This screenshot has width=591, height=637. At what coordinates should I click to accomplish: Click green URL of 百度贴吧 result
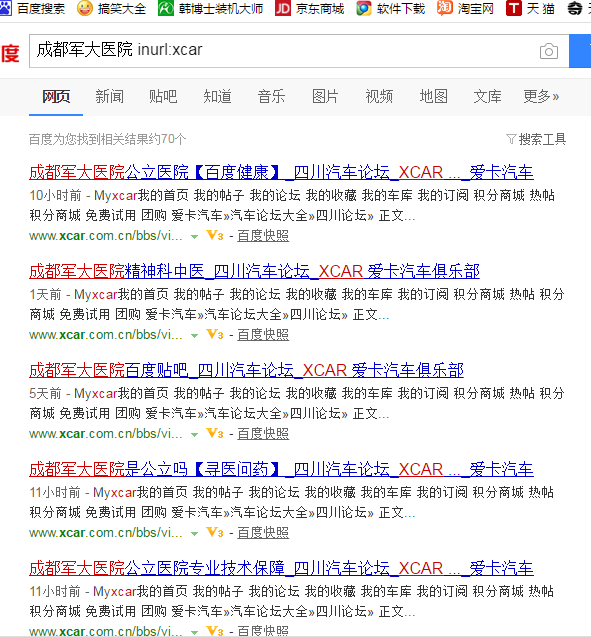pos(106,434)
